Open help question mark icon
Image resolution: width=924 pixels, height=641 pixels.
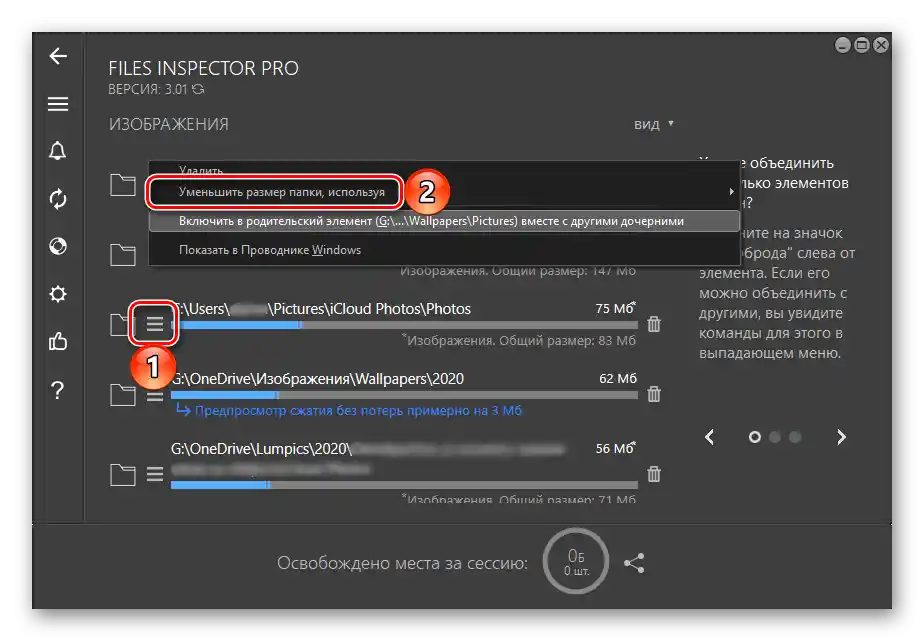(x=58, y=389)
